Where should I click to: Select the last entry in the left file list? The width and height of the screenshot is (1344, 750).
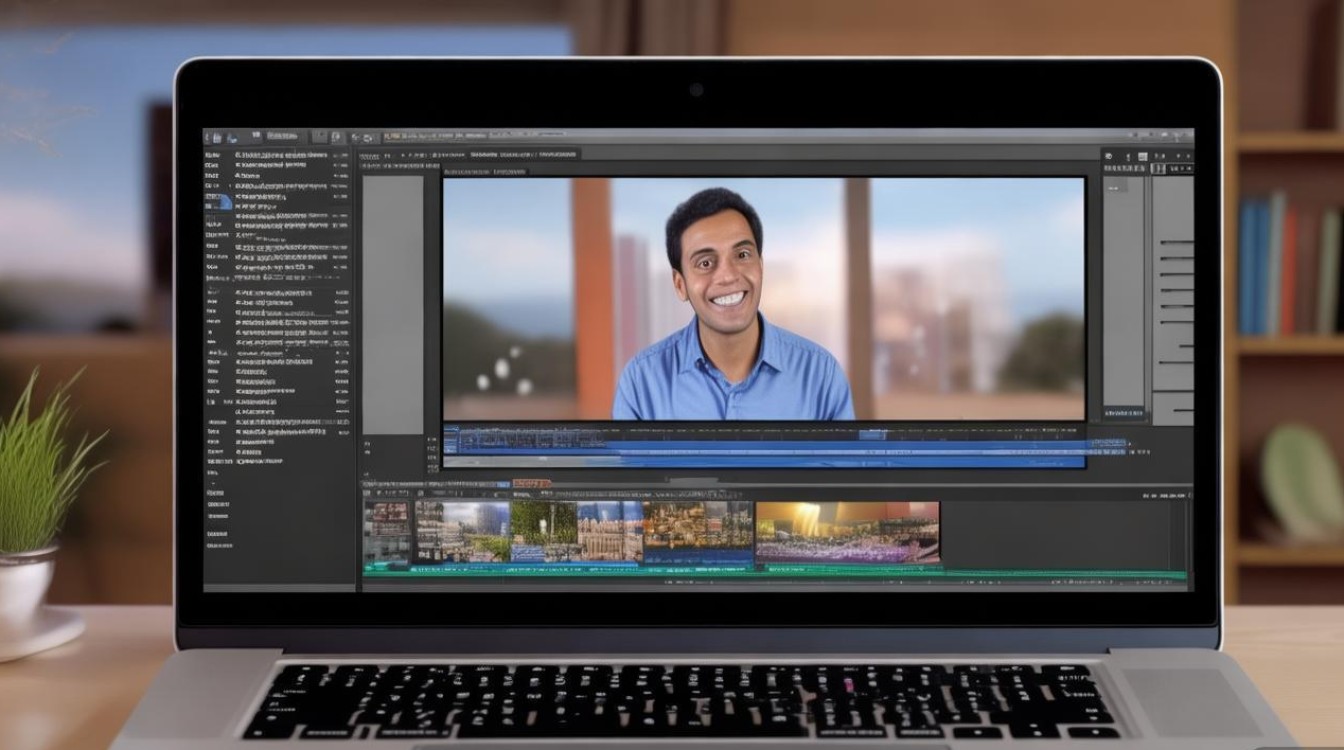[x=220, y=545]
